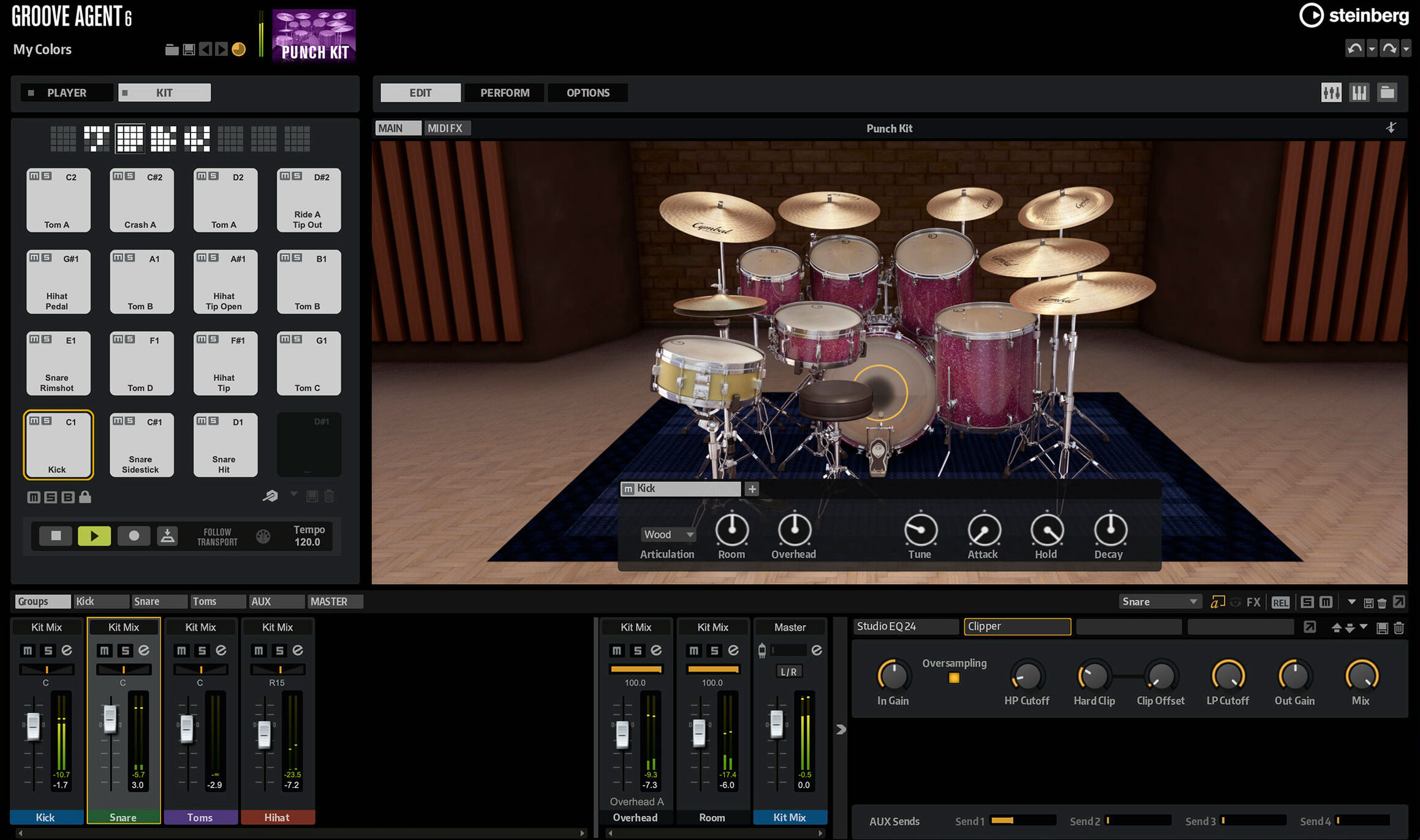Viewport: 1420px width, 840px height.
Task: Show the mixer view icon
Action: tap(1331, 92)
